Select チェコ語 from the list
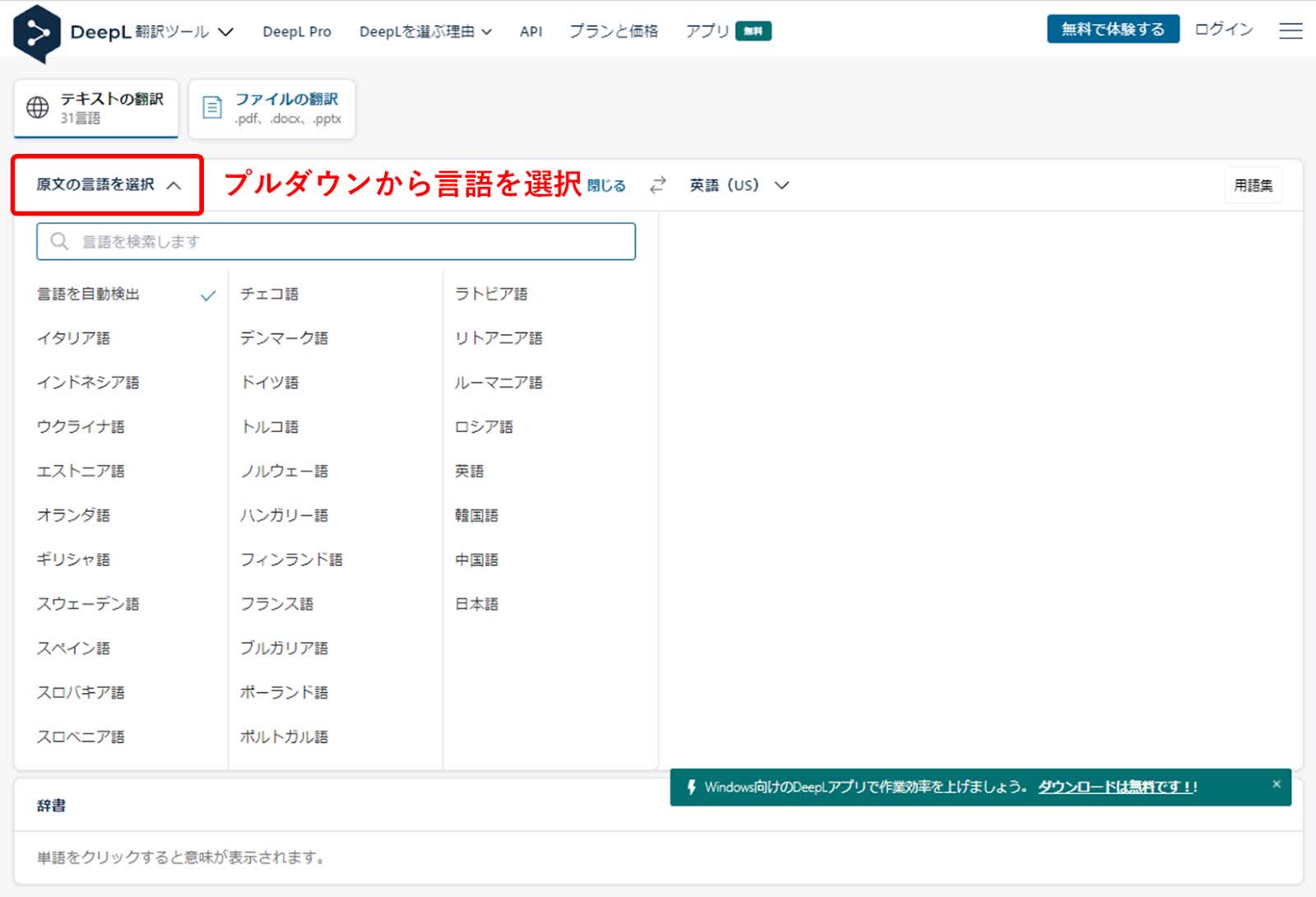 (269, 294)
